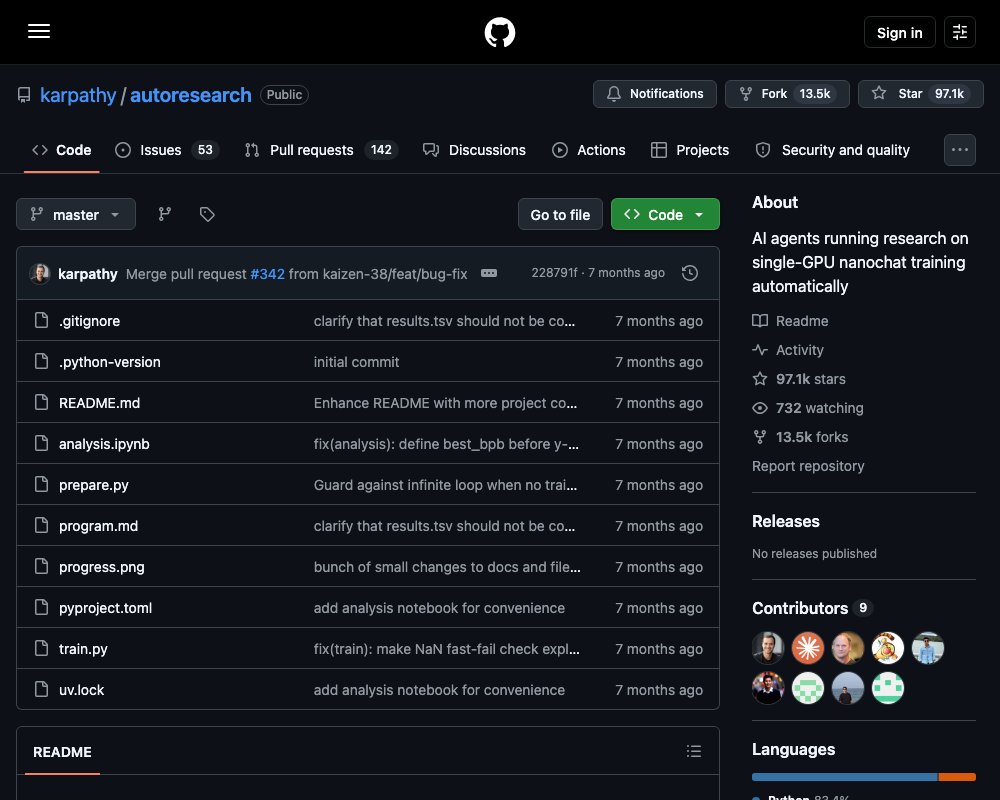Open the master branch dropdown
The width and height of the screenshot is (1000, 800).
pyautogui.click(x=76, y=214)
